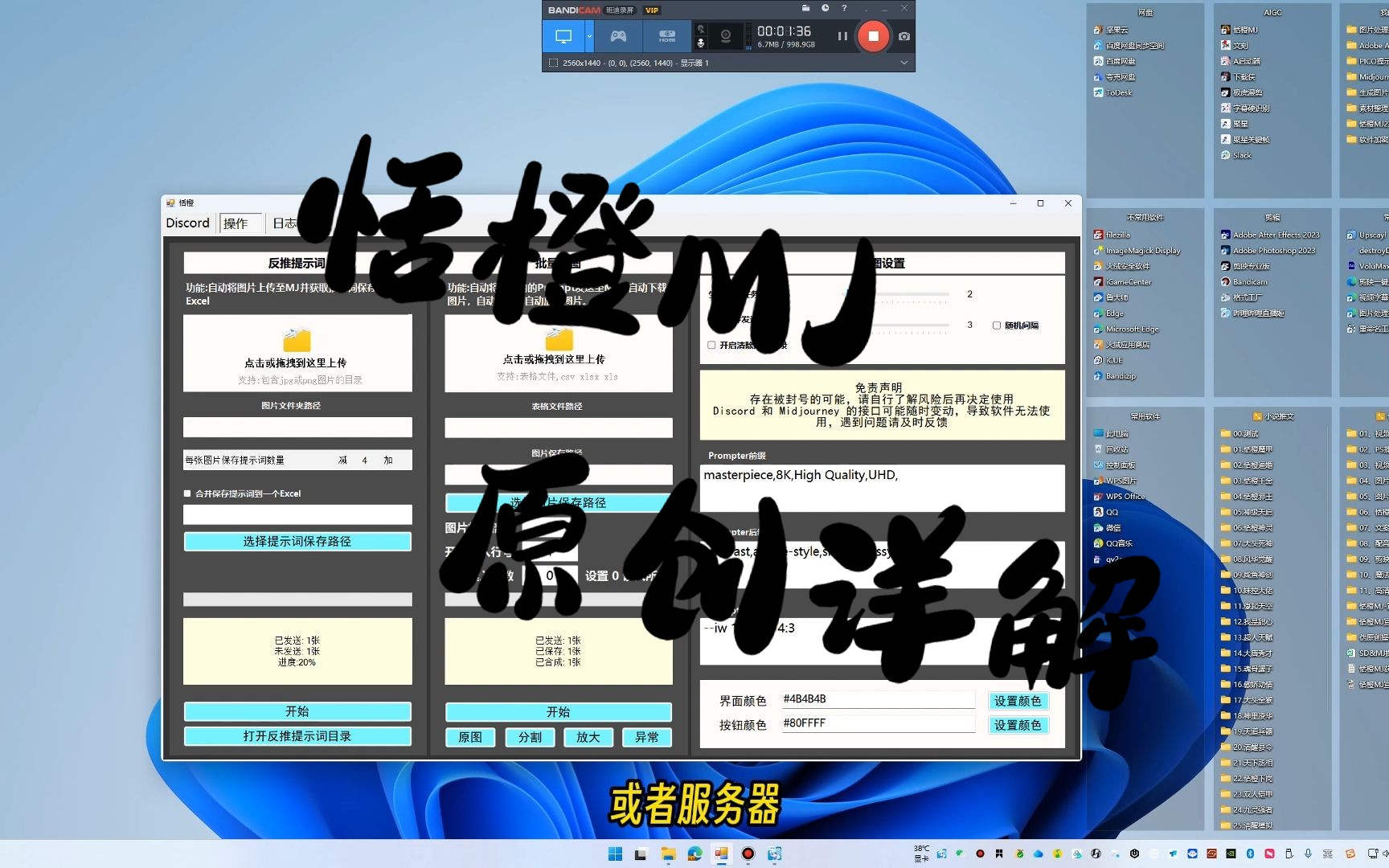Click the spreadsheet file upload drop area
The height and width of the screenshot is (868, 1389).
click(x=558, y=353)
